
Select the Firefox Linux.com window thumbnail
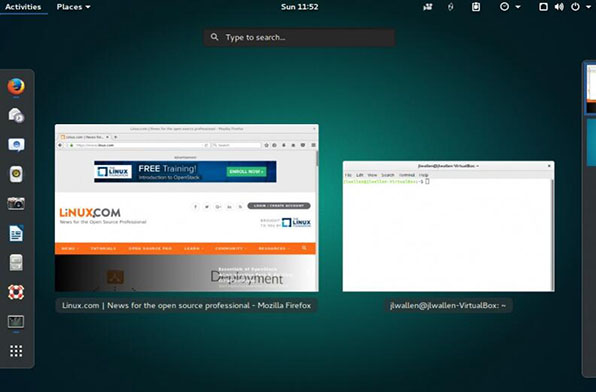click(x=187, y=208)
